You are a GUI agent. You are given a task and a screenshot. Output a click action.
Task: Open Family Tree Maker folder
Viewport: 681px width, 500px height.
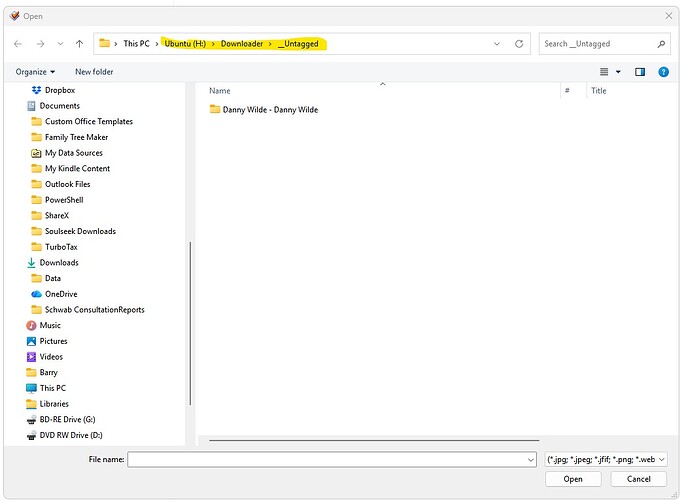[x=76, y=137]
